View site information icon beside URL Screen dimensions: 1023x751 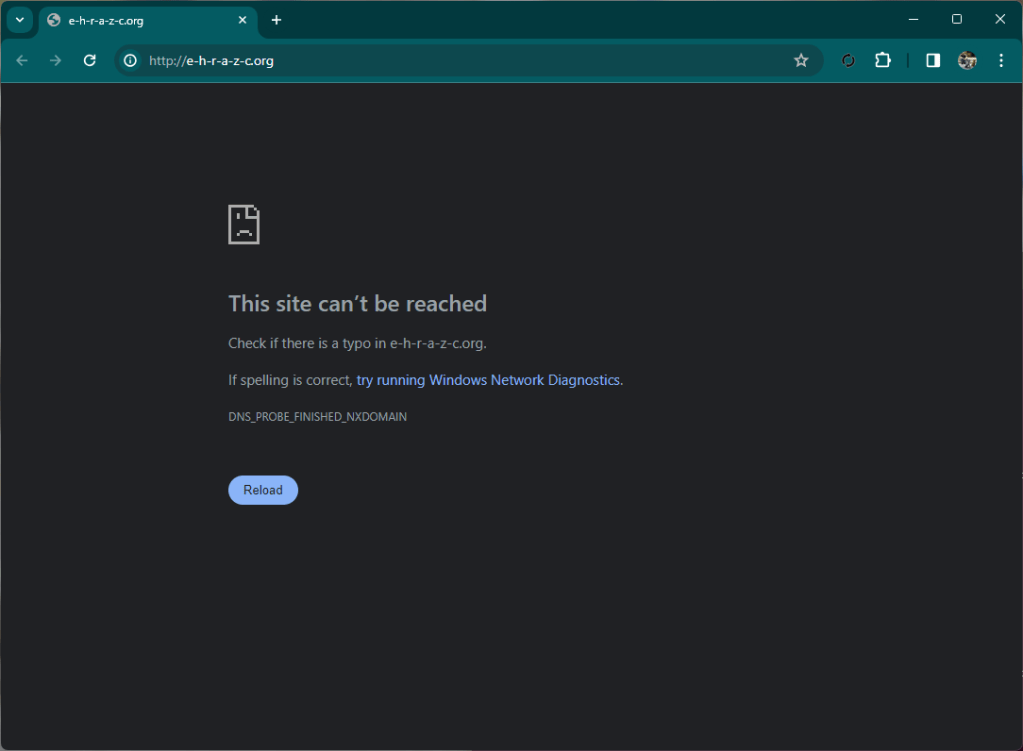click(x=130, y=61)
